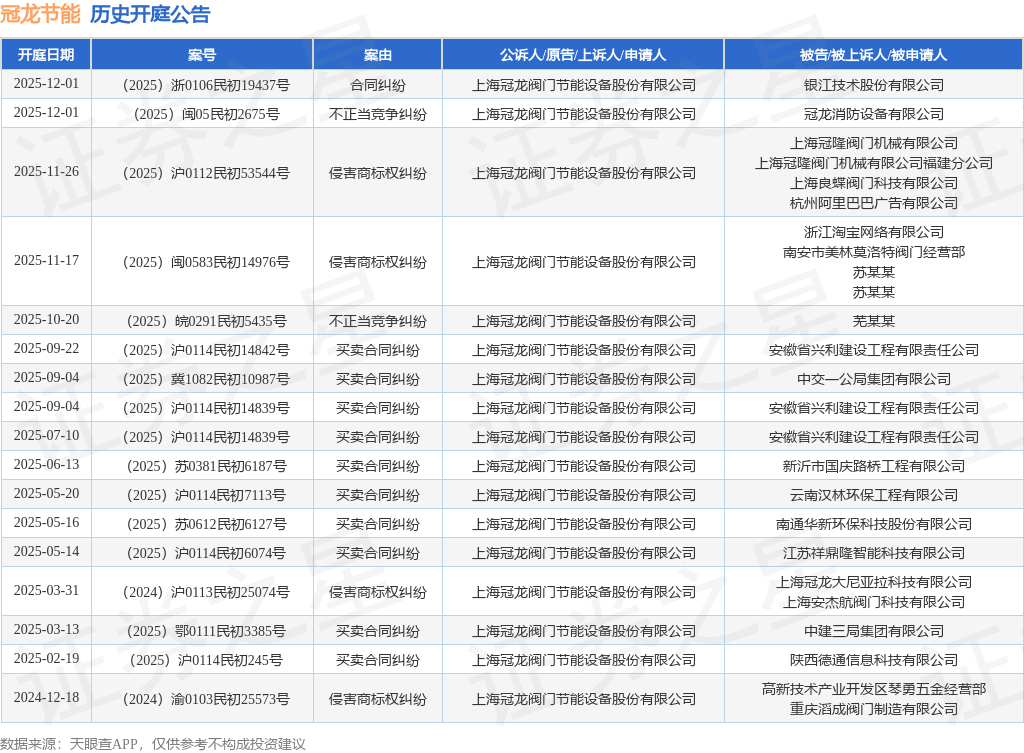Click the date 2025-06-13
Image resolution: width=1024 pixels, height=753 pixels.
coord(46,465)
